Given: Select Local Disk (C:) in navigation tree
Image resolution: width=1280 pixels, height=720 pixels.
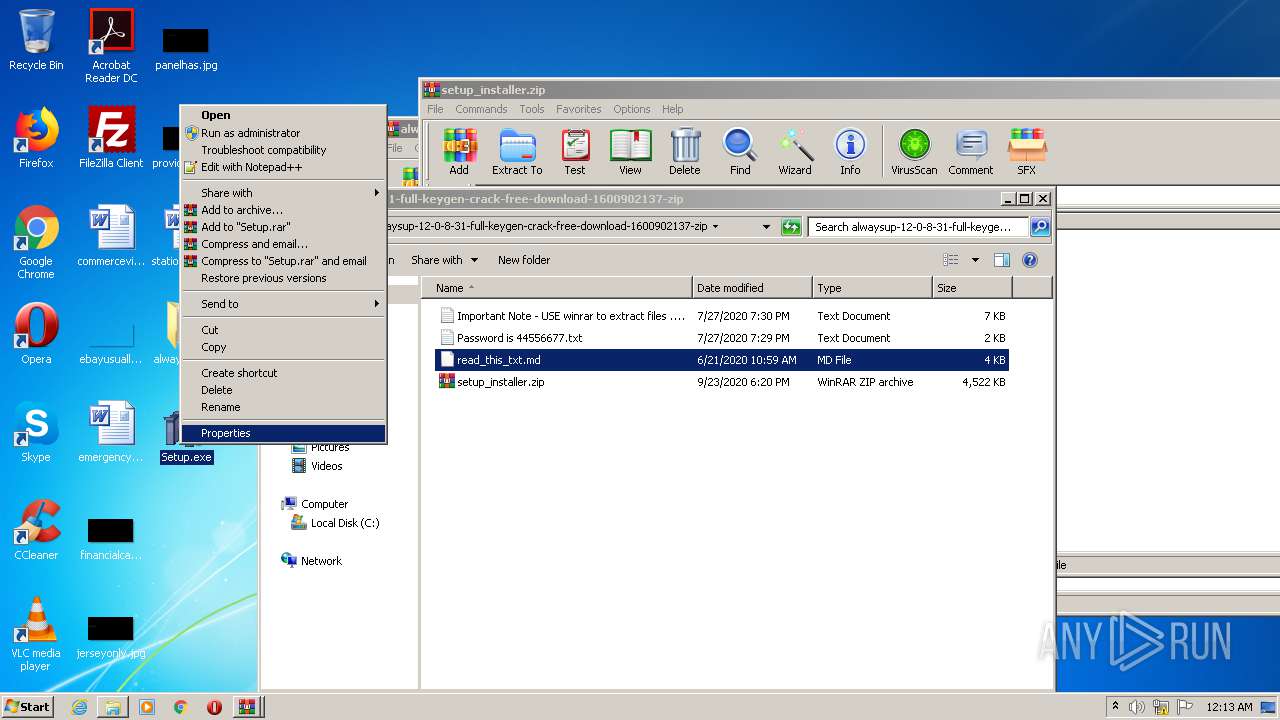Looking at the screenshot, I should coord(344,523).
